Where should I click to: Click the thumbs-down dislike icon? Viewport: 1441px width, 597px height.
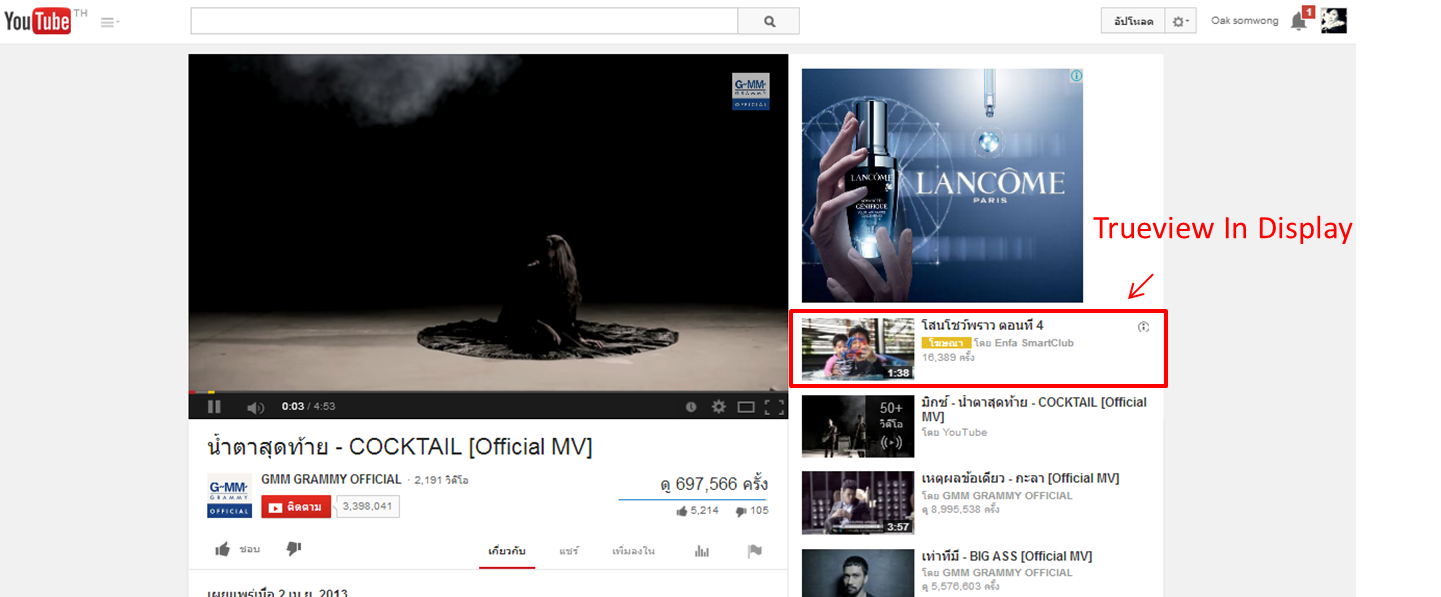coord(294,549)
